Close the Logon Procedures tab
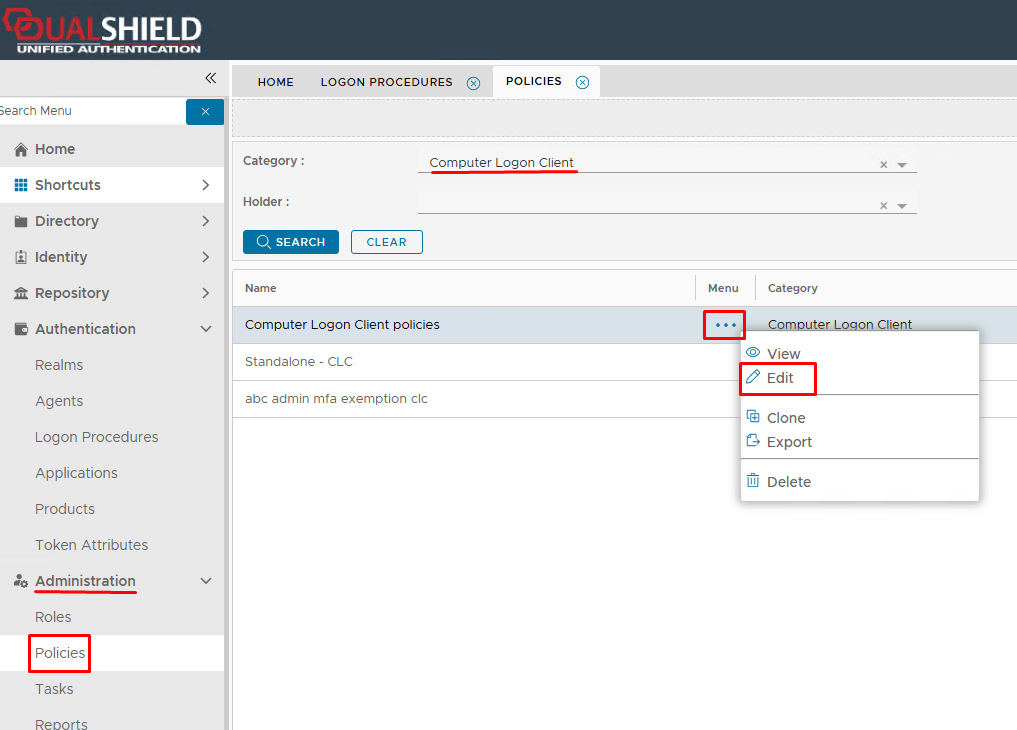Viewport: 1017px width, 730px height. (473, 83)
